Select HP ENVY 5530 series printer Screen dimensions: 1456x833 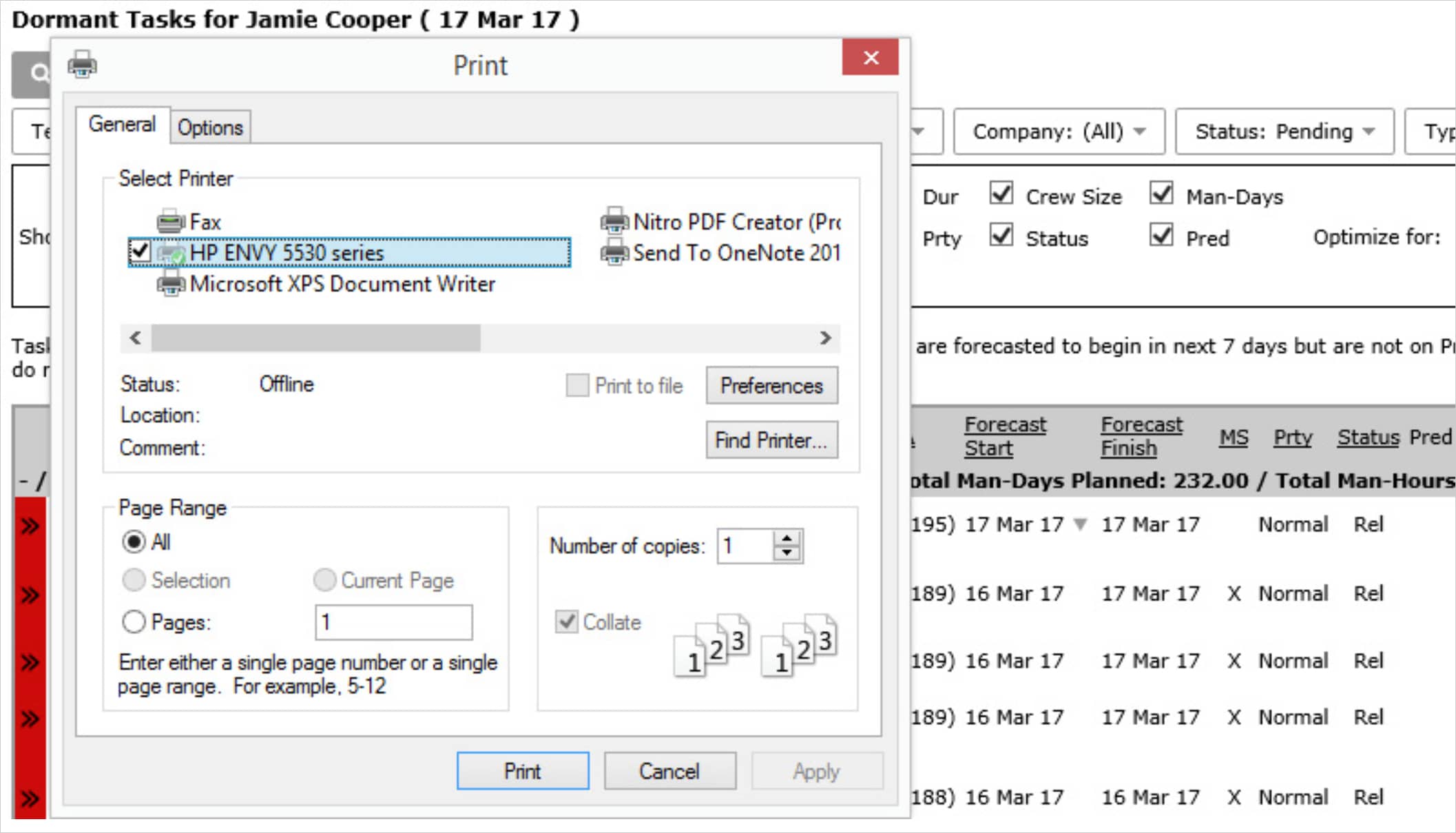(x=349, y=252)
